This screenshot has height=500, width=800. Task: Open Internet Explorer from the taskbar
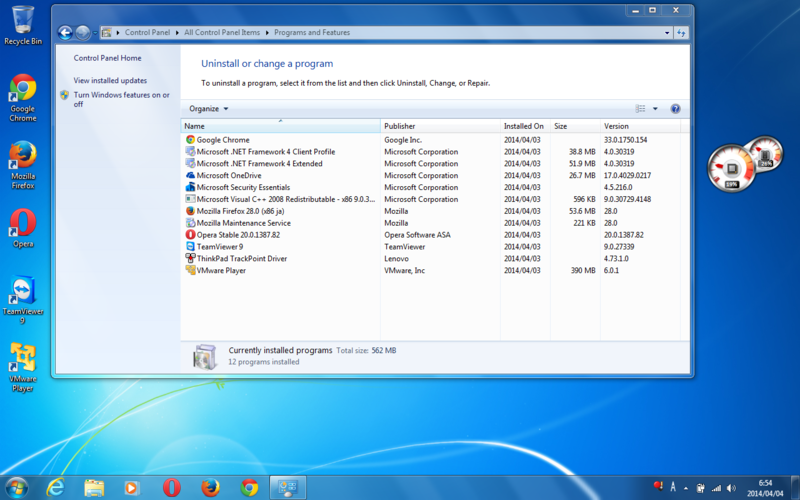coord(55,488)
